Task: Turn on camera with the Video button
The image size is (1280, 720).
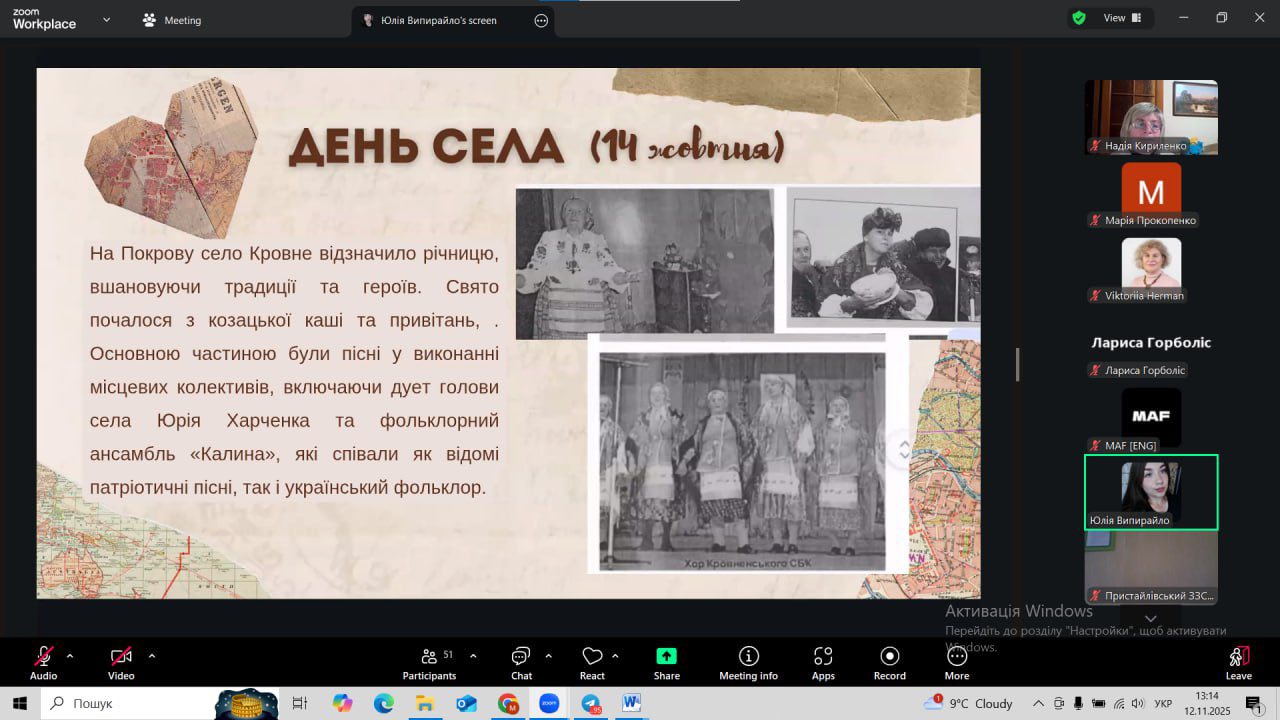Action: pos(121,662)
